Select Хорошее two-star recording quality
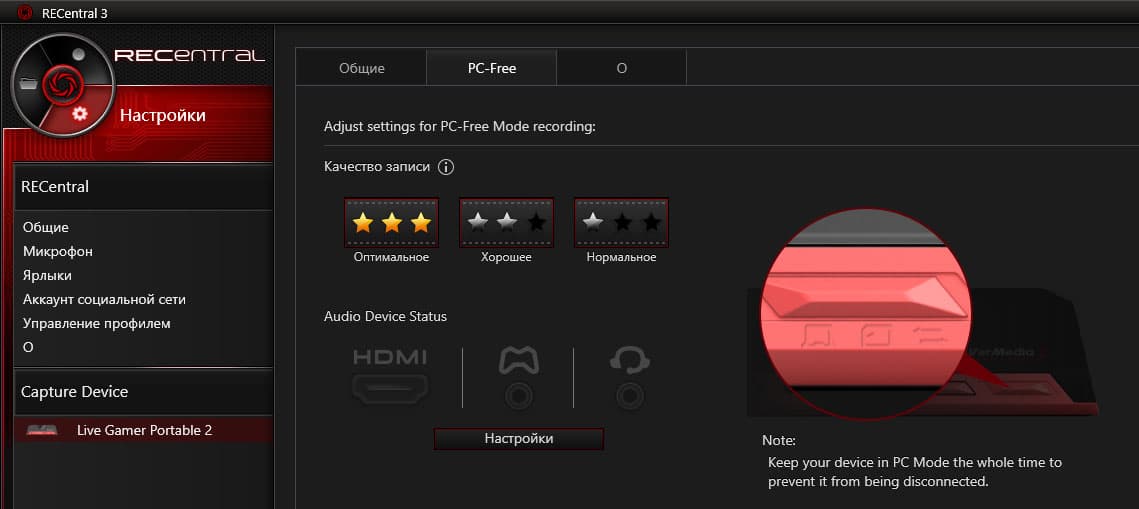The height and width of the screenshot is (509, 1139). click(x=506, y=222)
